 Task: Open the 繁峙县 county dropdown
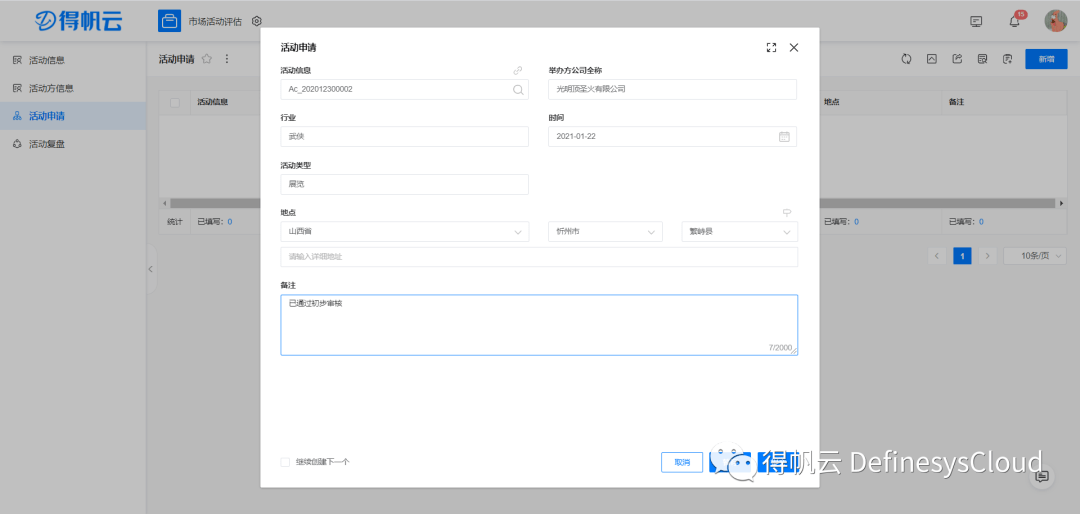[x=739, y=232]
